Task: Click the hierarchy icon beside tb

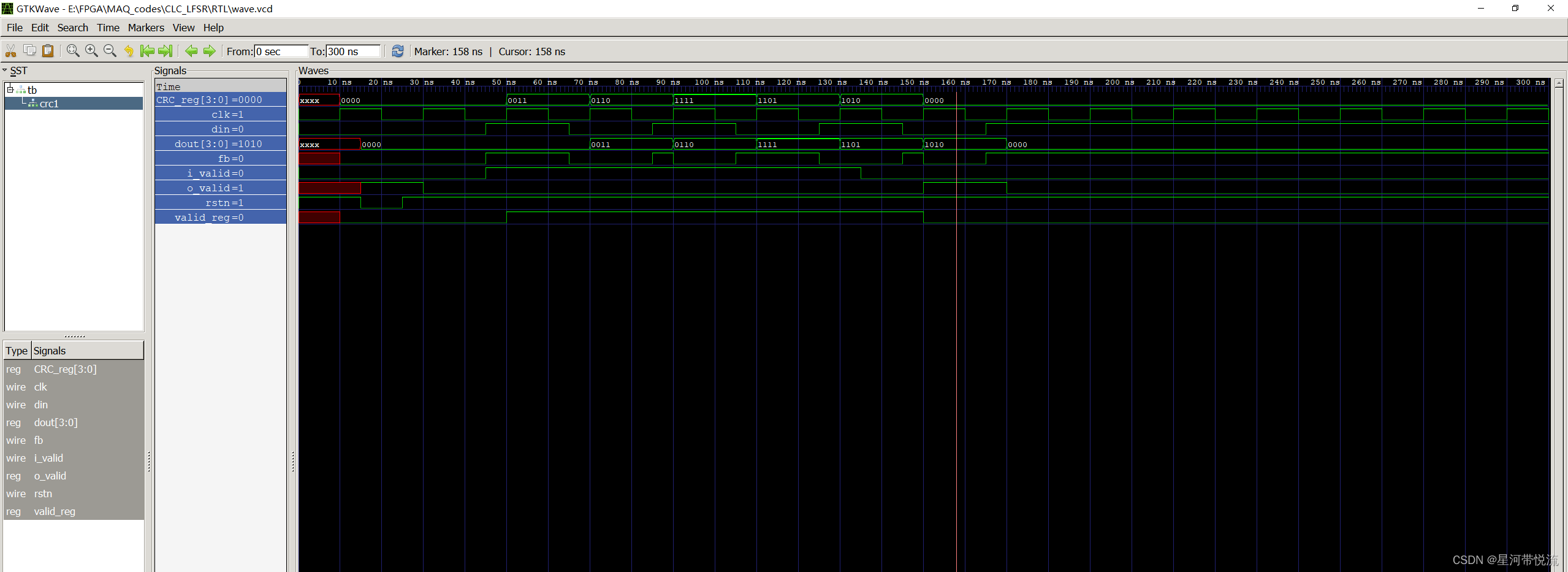Action: pos(21,90)
